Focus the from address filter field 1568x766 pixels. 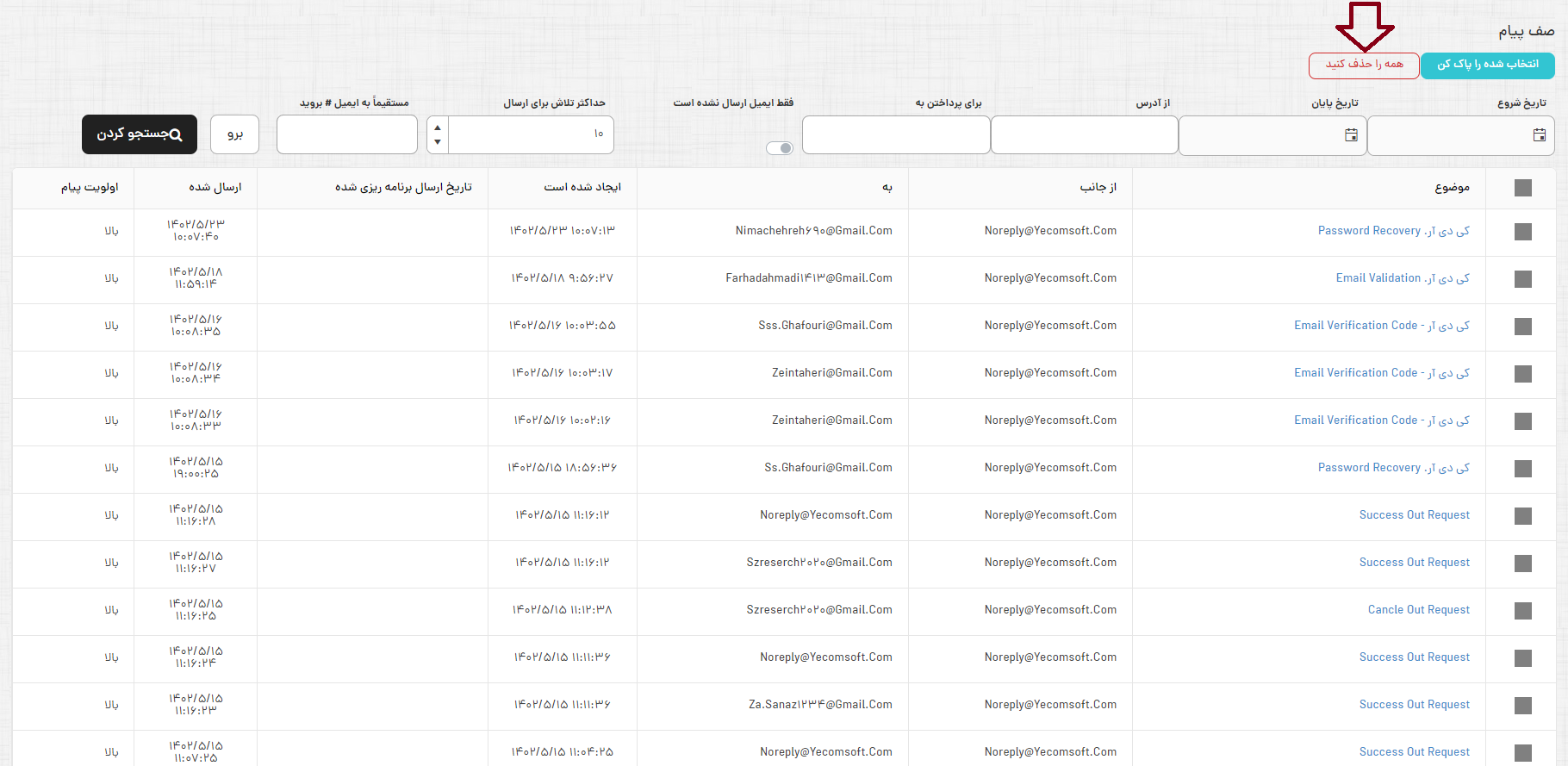tap(1084, 135)
